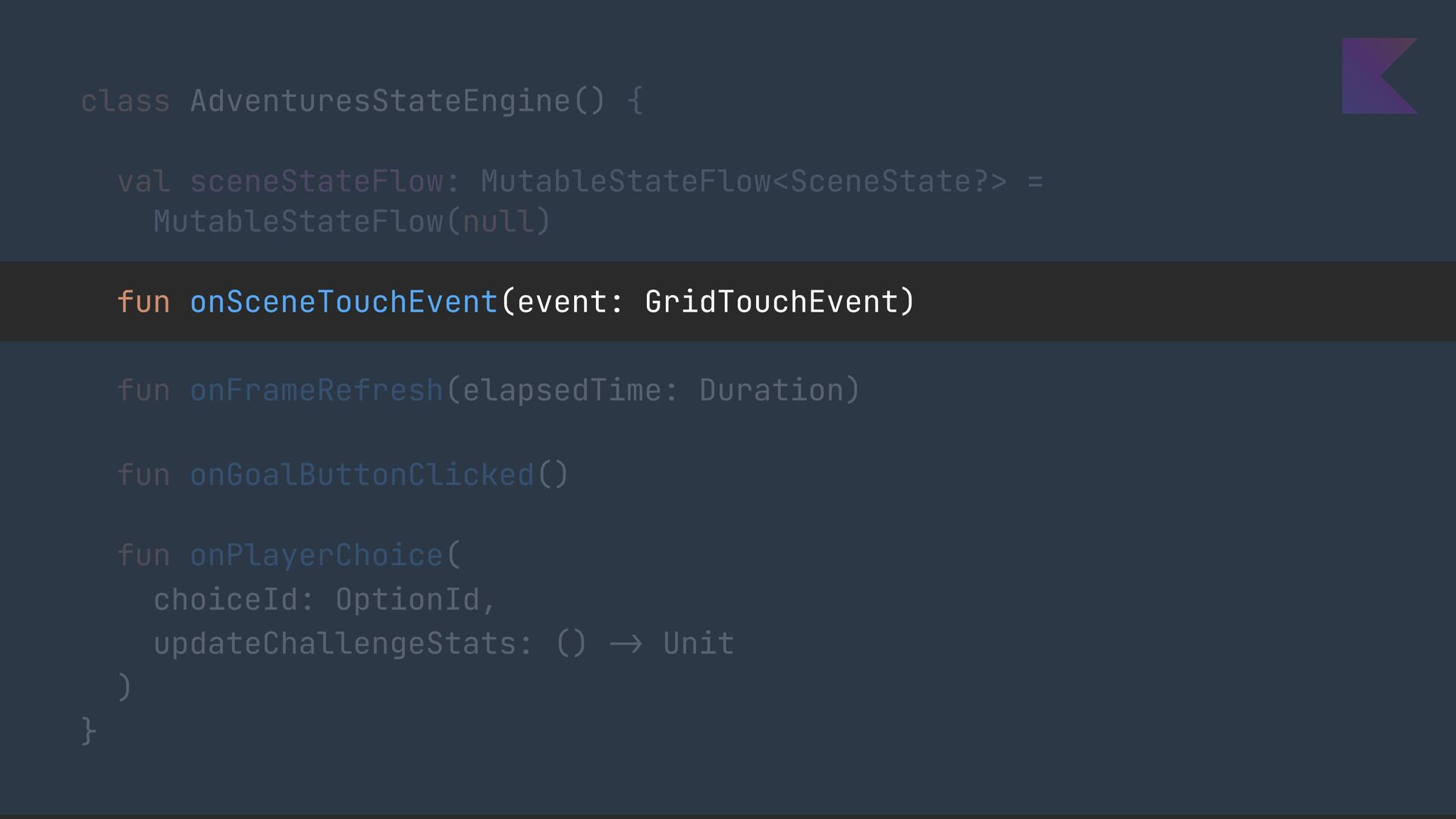Click the onPlayerChoice function name
Image resolution: width=1456 pixels, height=819 pixels.
(316, 555)
